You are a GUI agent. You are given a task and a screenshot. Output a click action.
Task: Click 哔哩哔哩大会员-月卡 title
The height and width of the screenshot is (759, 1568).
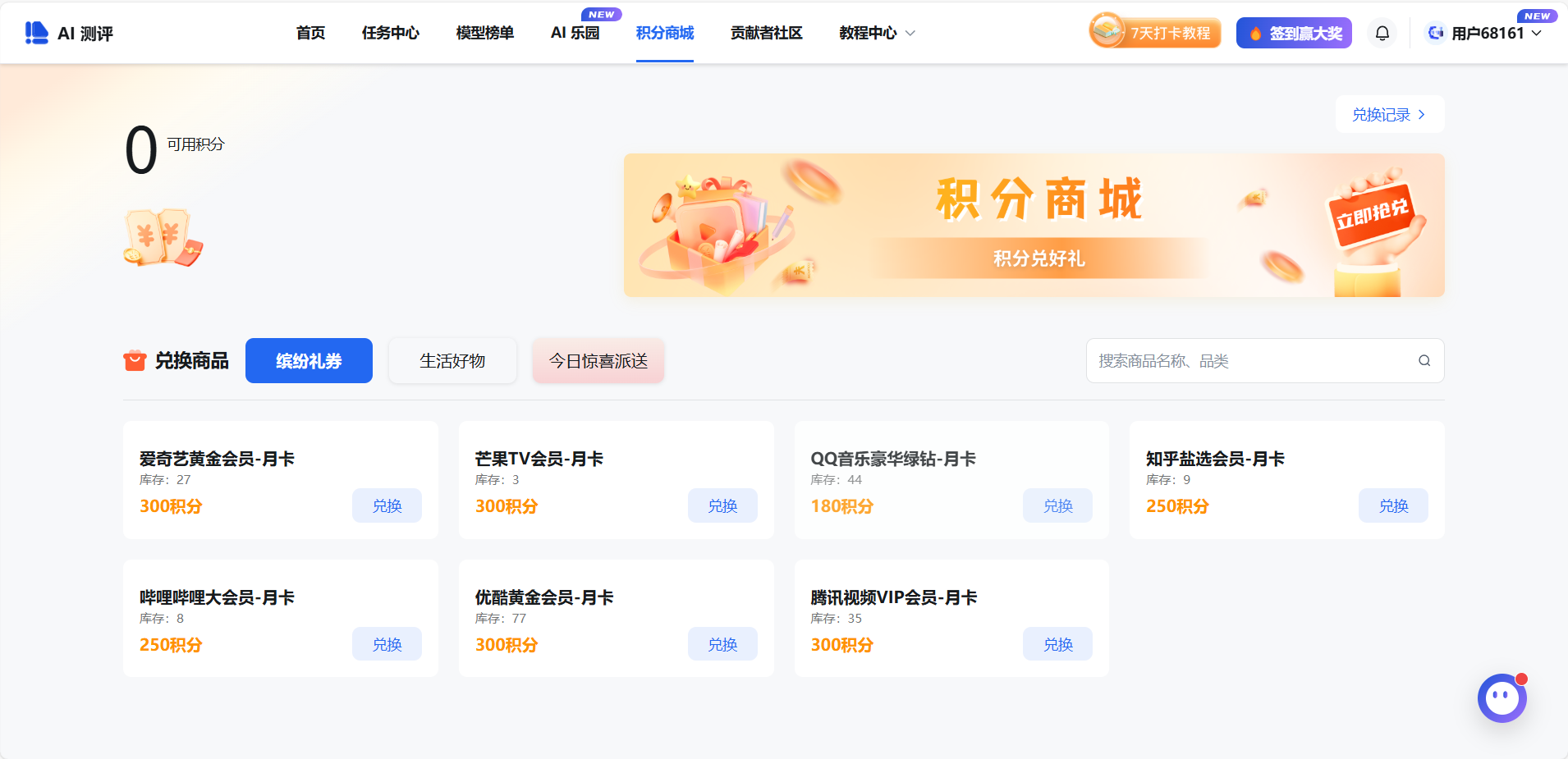[x=217, y=597]
